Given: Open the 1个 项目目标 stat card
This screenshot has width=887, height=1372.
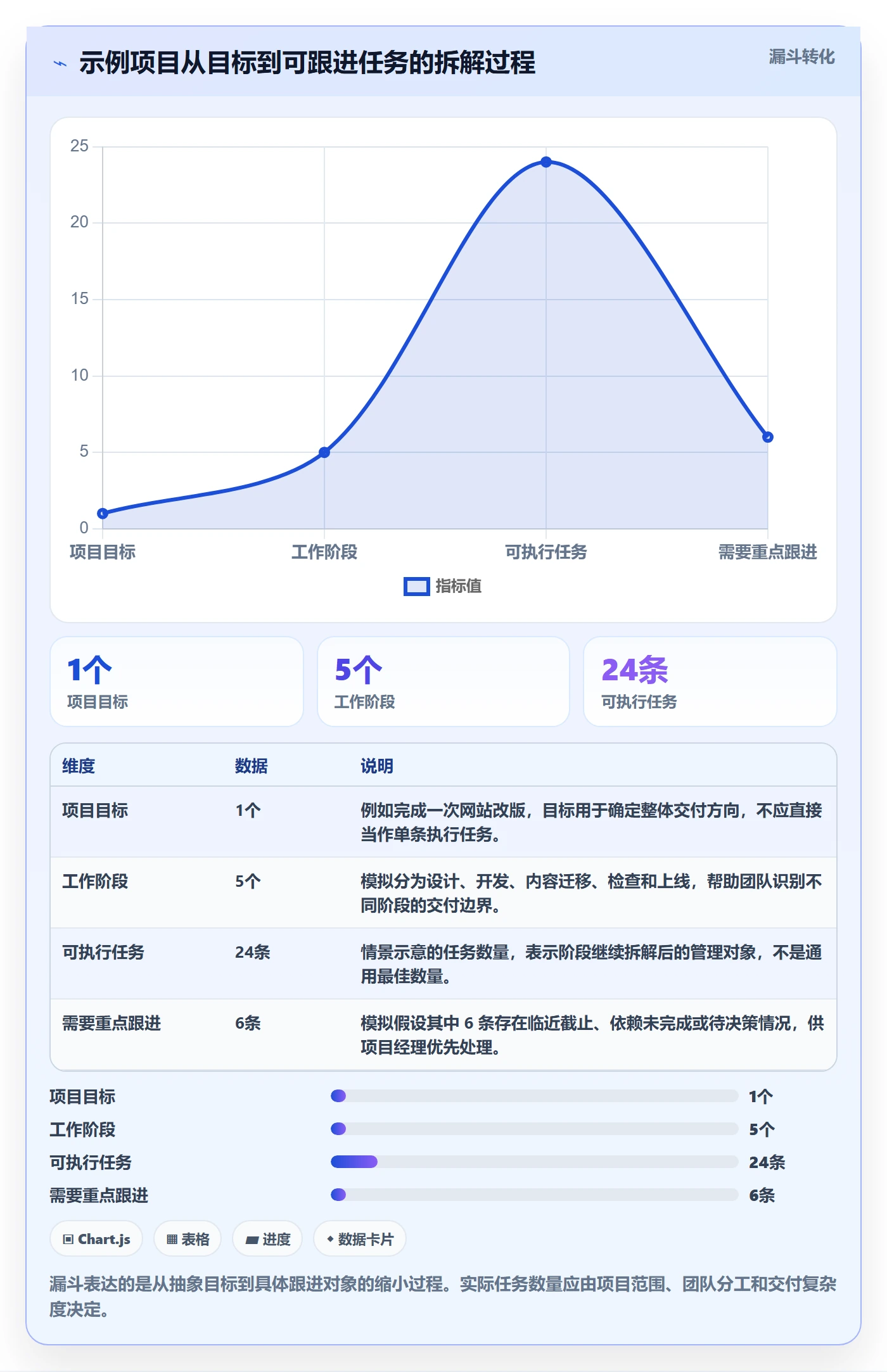Looking at the screenshot, I should [177, 682].
